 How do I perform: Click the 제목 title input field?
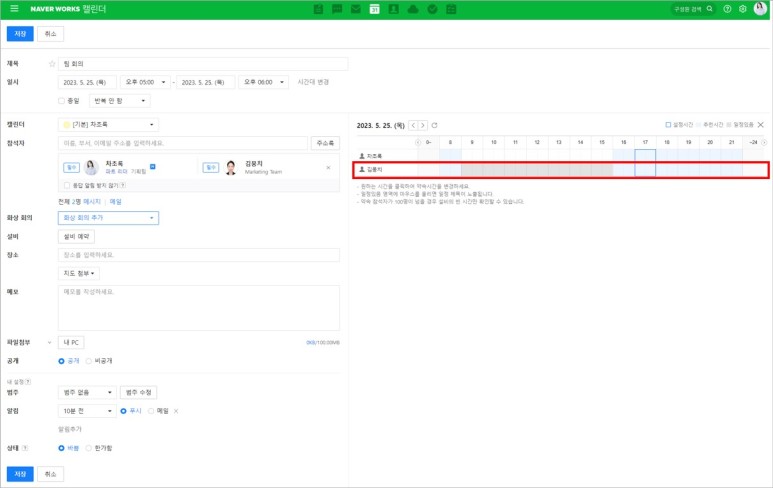coord(203,64)
